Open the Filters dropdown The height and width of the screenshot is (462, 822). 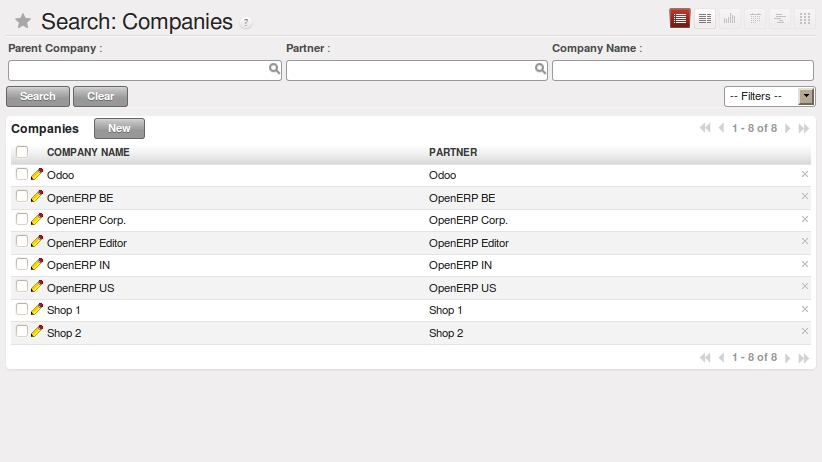click(x=769, y=96)
